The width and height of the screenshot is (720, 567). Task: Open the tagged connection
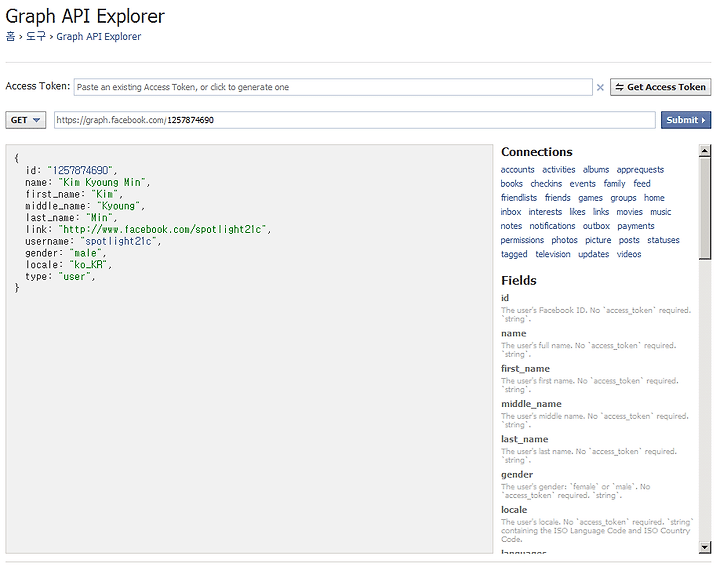click(514, 254)
